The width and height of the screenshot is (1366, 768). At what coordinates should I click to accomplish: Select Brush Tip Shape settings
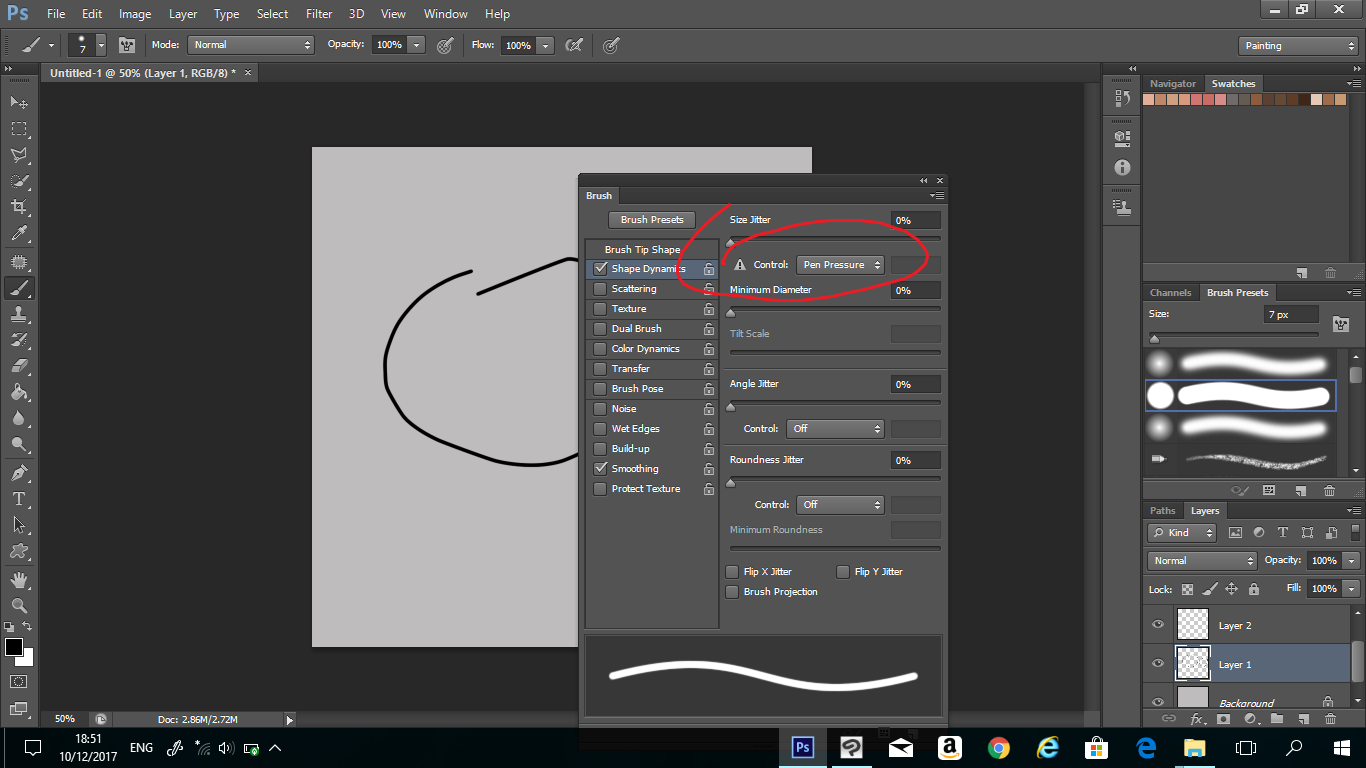pyautogui.click(x=642, y=250)
